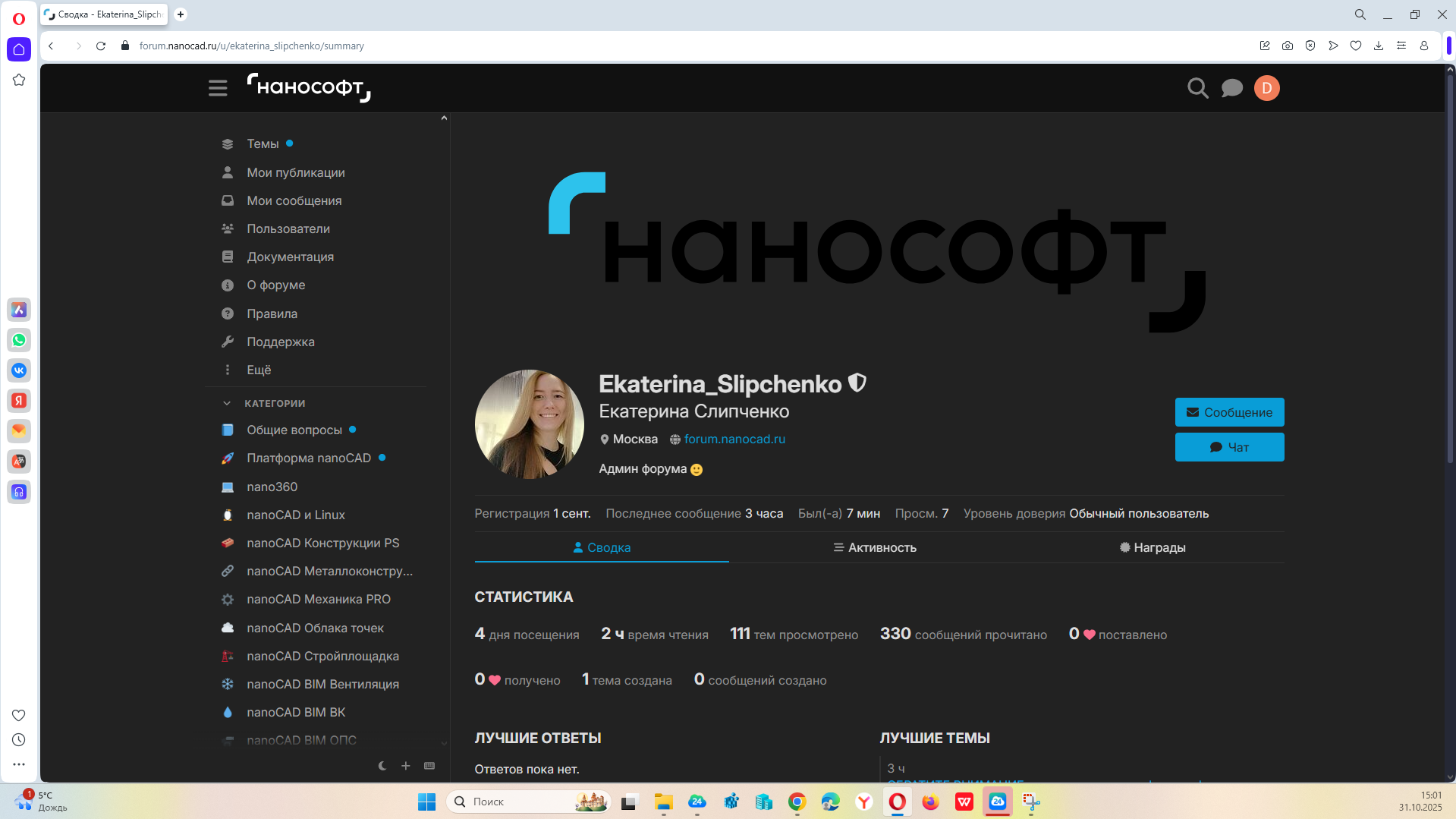This screenshot has width=1456, height=819.
Task: Open keyboard shortcuts icon in sidebar footer
Action: coord(429,766)
